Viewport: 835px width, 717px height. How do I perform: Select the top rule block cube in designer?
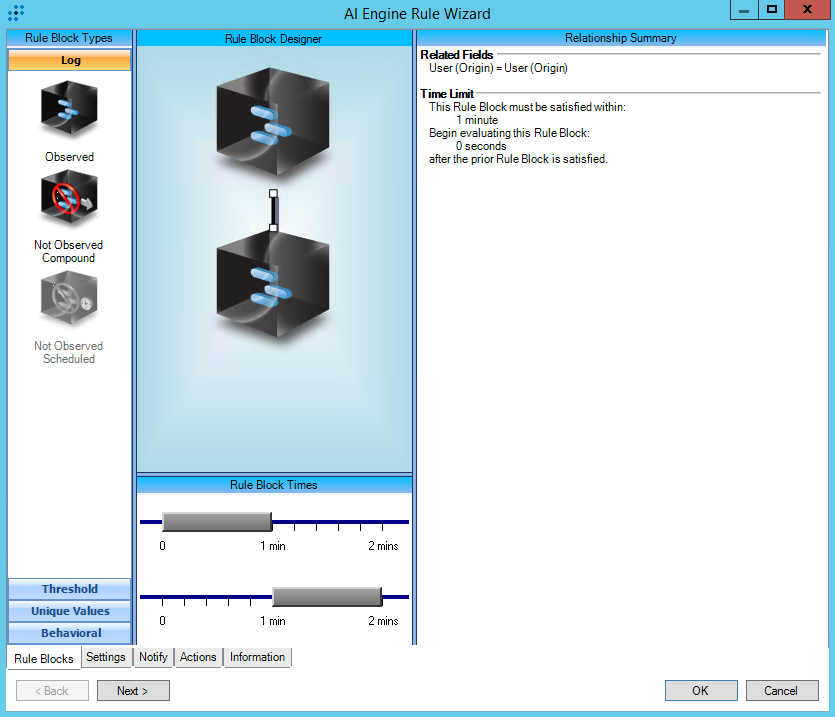[273, 122]
